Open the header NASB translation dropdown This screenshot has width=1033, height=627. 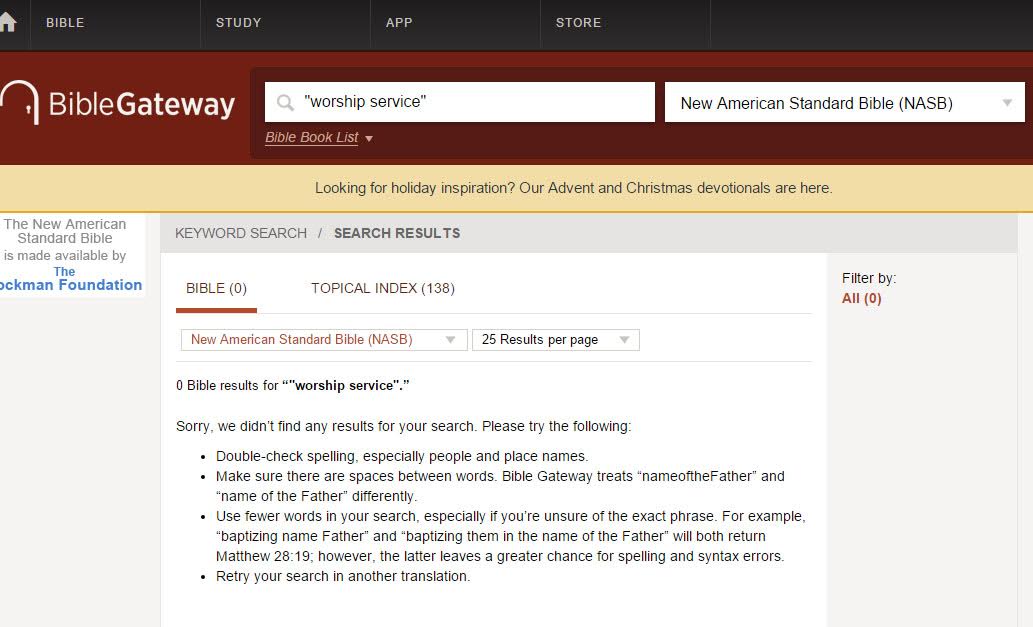(x=845, y=103)
